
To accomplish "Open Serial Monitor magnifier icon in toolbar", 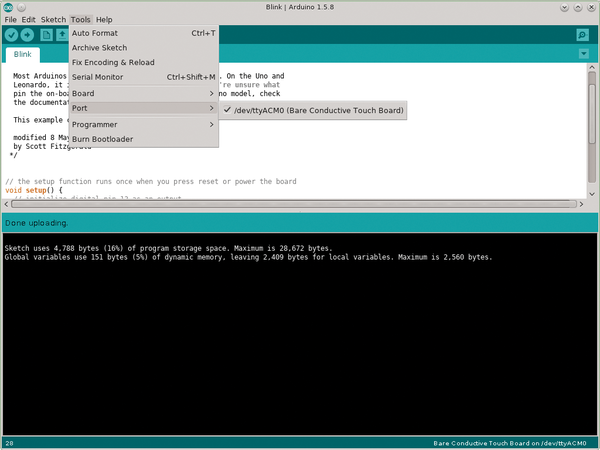I will point(582,35).
